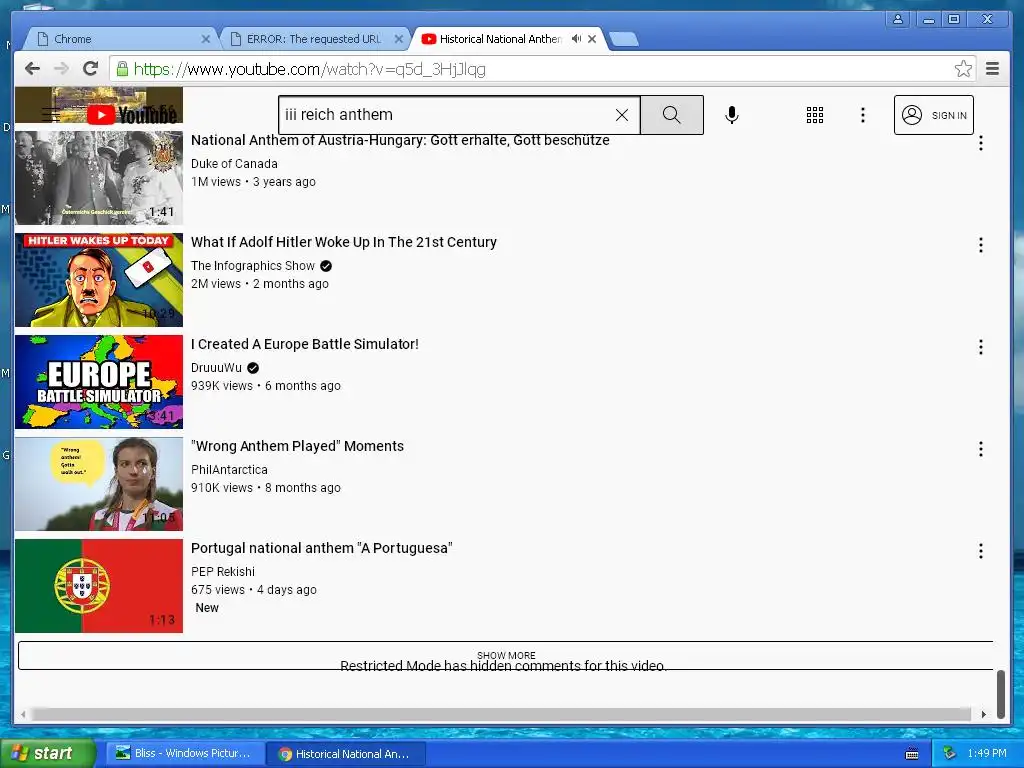The image size is (1024, 768).
Task: Click the DruuuWu verified checkmark badge
Action: 253,368
